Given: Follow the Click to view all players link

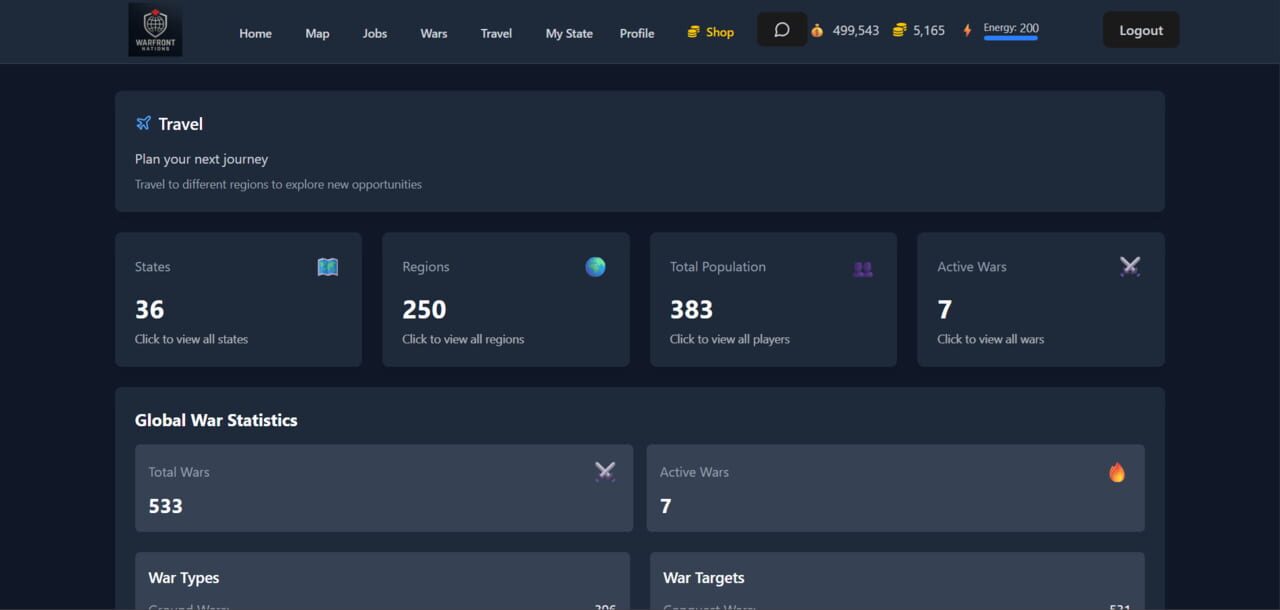Looking at the screenshot, I should point(730,339).
